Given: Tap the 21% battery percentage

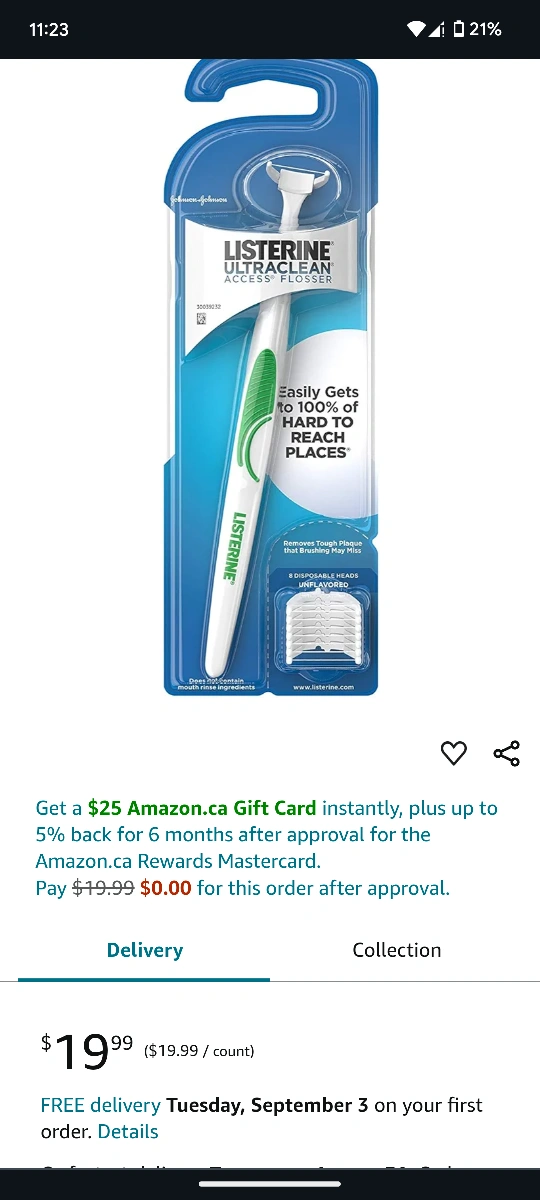Looking at the screenshot, I should [485, 29].
